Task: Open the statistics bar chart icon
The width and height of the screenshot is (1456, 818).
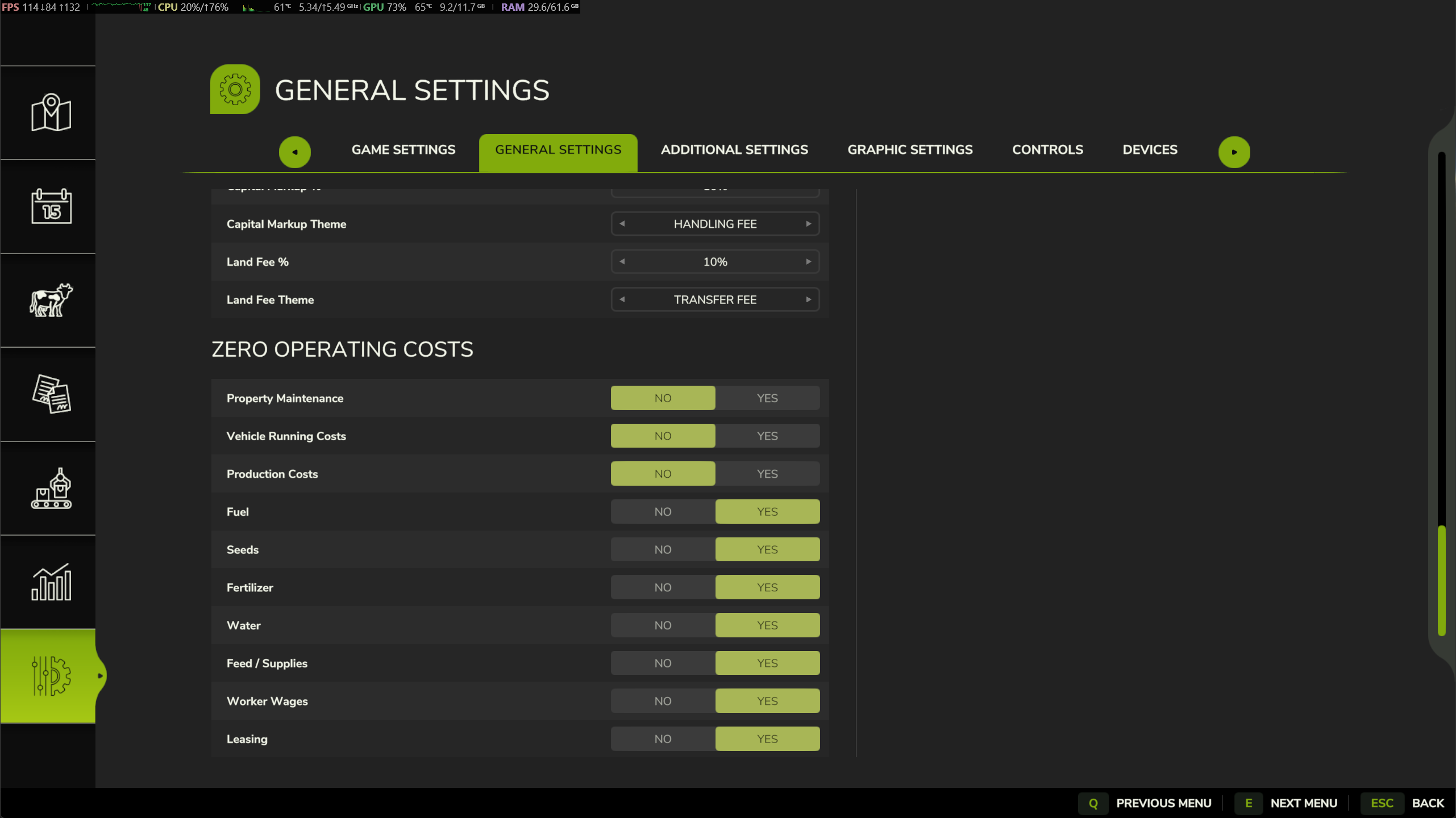Action: point(51,582)
